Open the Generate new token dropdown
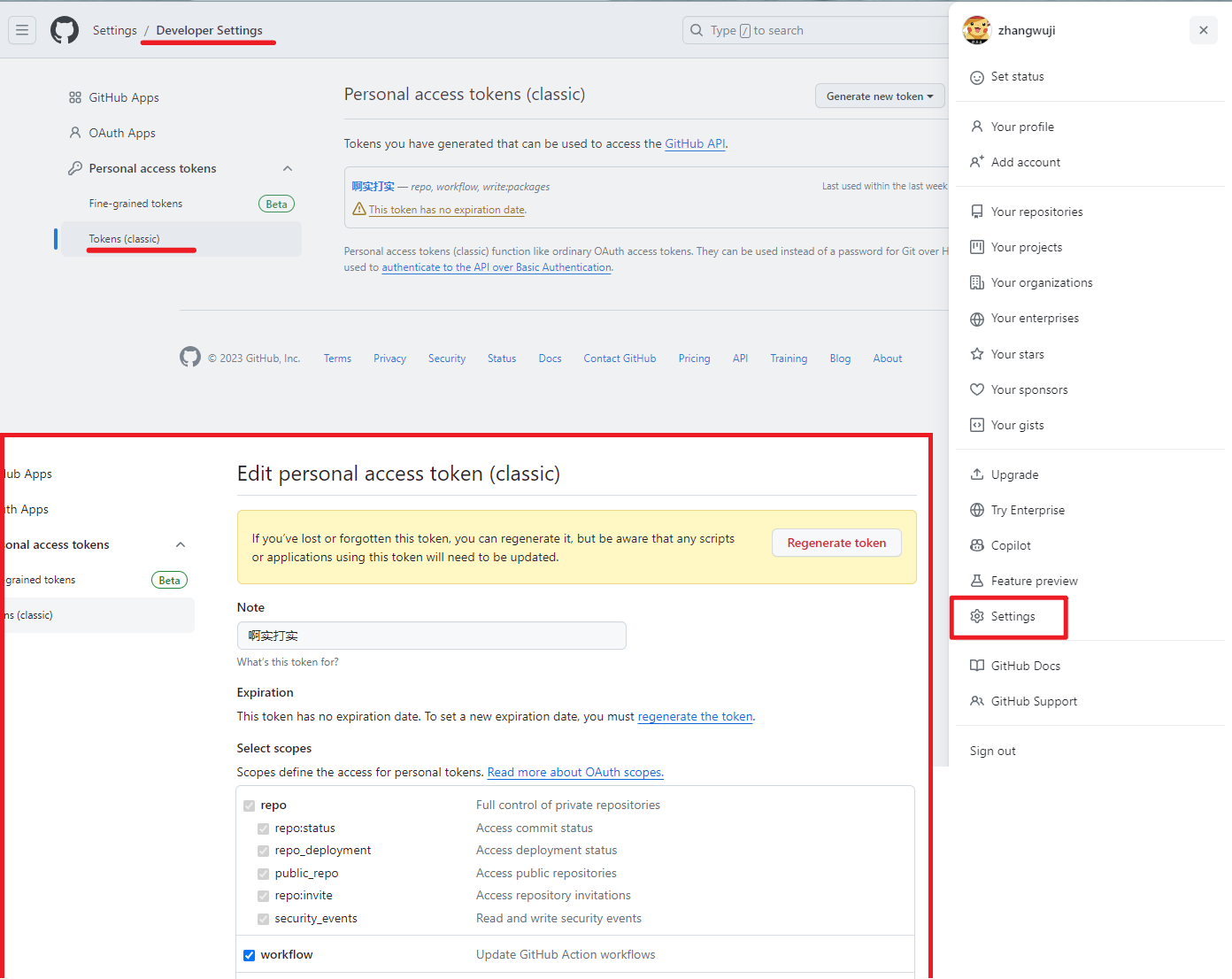 point(879,96)
